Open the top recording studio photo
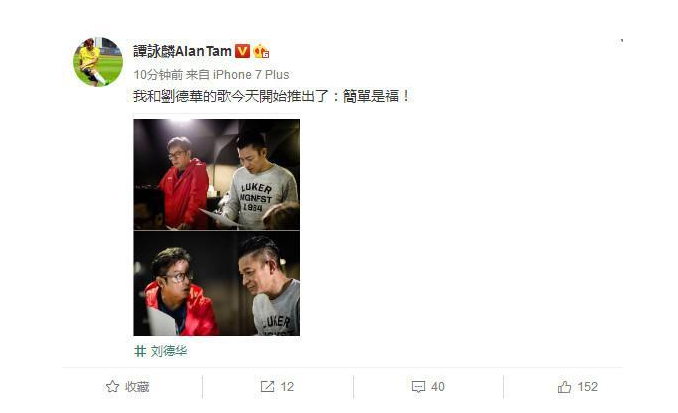Viewport: 678px width, 413px height. (x=216, y=174)
